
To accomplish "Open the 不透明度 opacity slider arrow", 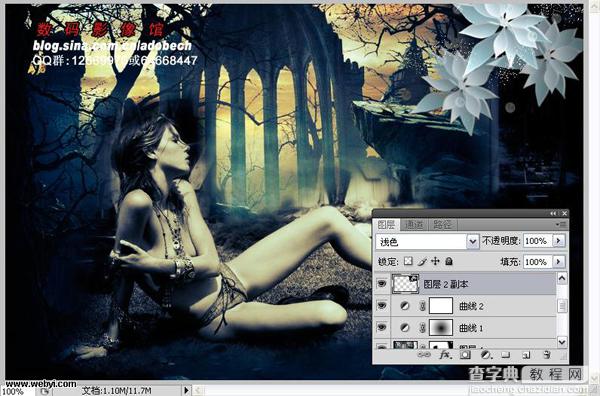I will point(559,241).
